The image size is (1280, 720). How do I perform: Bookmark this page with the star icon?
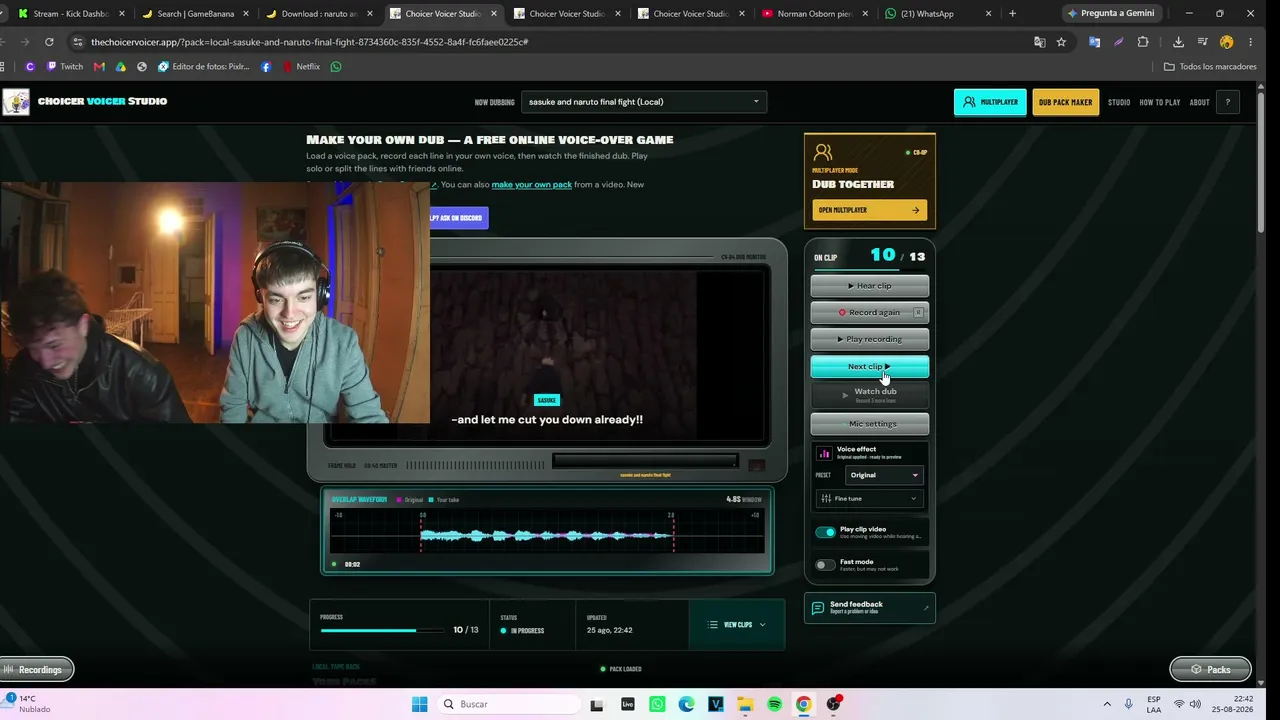1061,42
